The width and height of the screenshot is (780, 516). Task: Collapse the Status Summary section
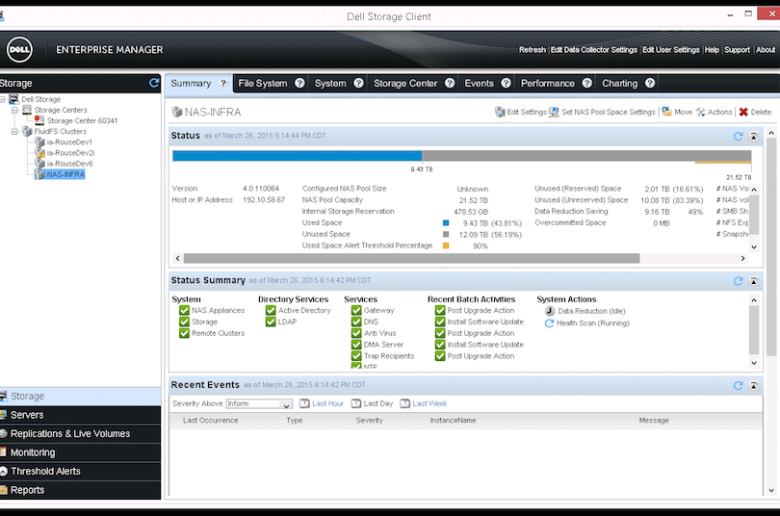point(754,281)
